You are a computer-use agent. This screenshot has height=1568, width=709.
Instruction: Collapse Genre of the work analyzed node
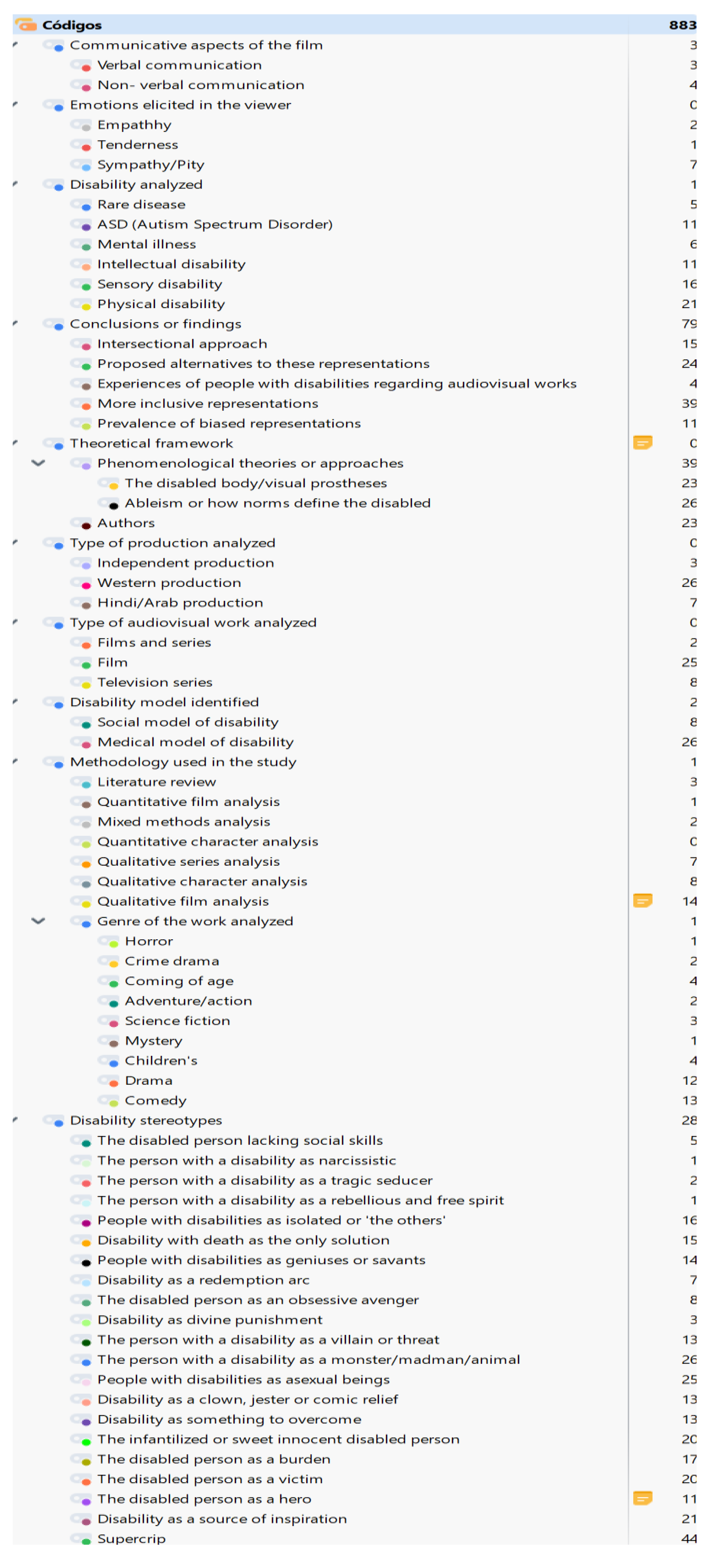coord(38,921)
